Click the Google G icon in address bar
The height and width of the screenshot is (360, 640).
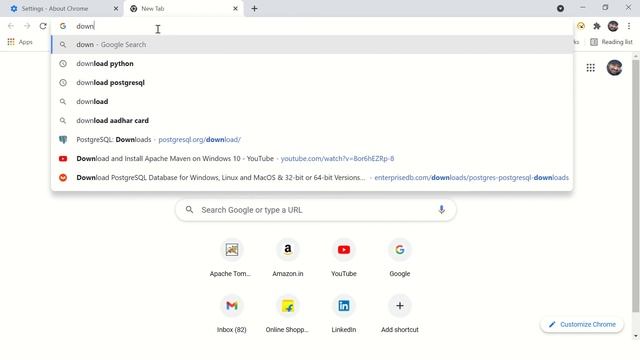[x=63, y=26]
